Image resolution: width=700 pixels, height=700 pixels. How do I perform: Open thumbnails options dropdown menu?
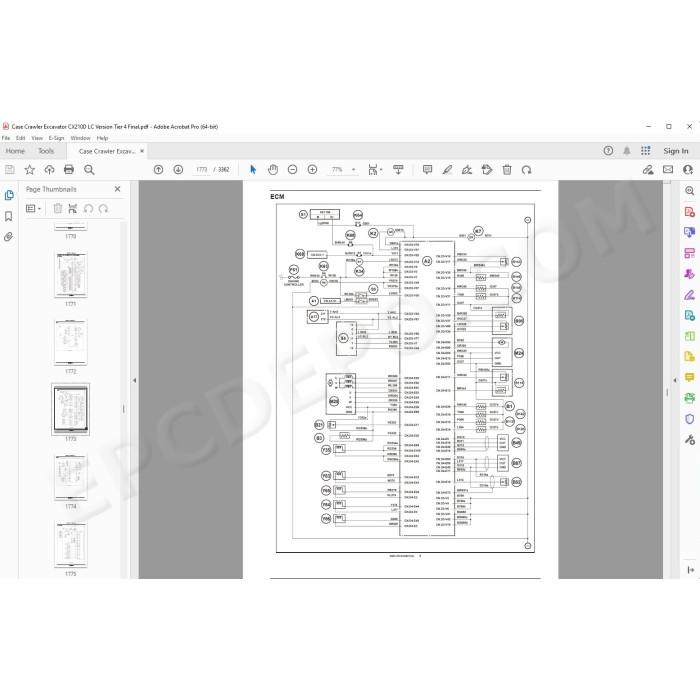(x=33, y=208)
